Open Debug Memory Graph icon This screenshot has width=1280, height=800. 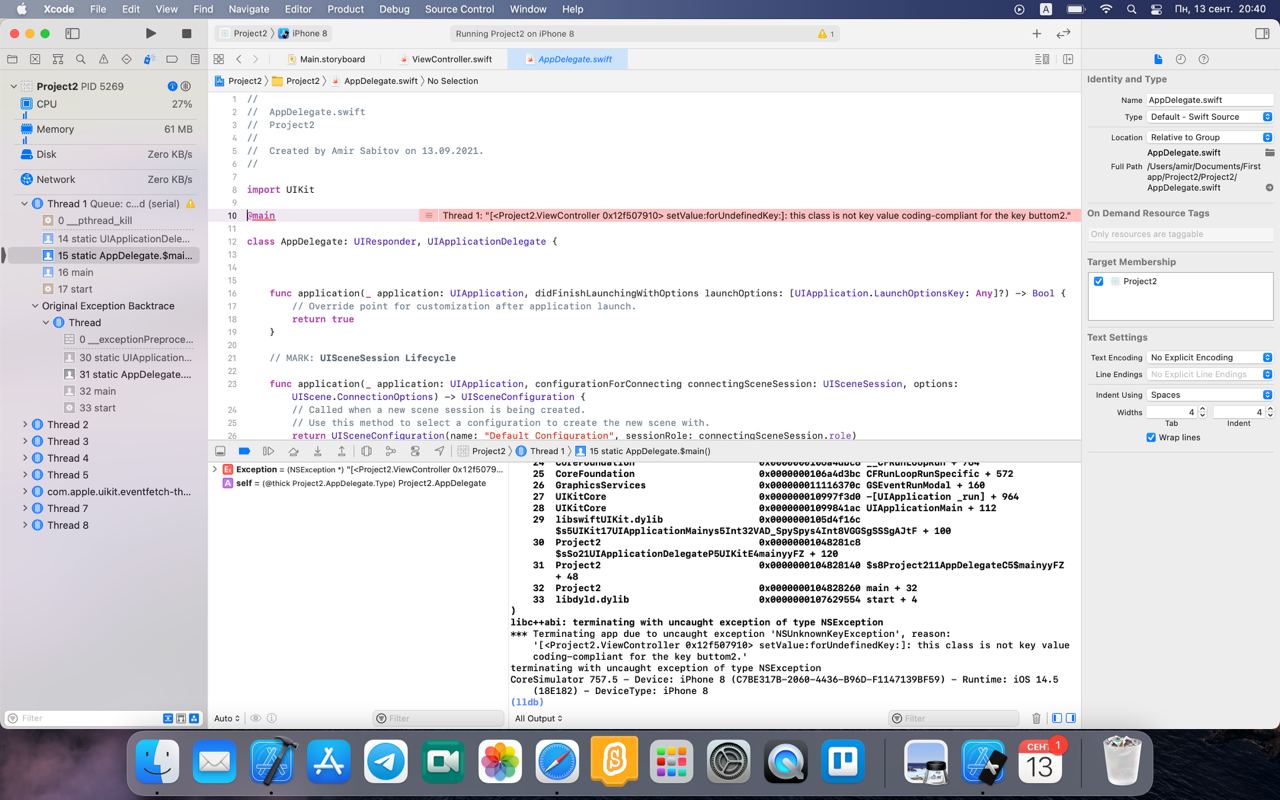pyautogui.click(x=390, y=451)
